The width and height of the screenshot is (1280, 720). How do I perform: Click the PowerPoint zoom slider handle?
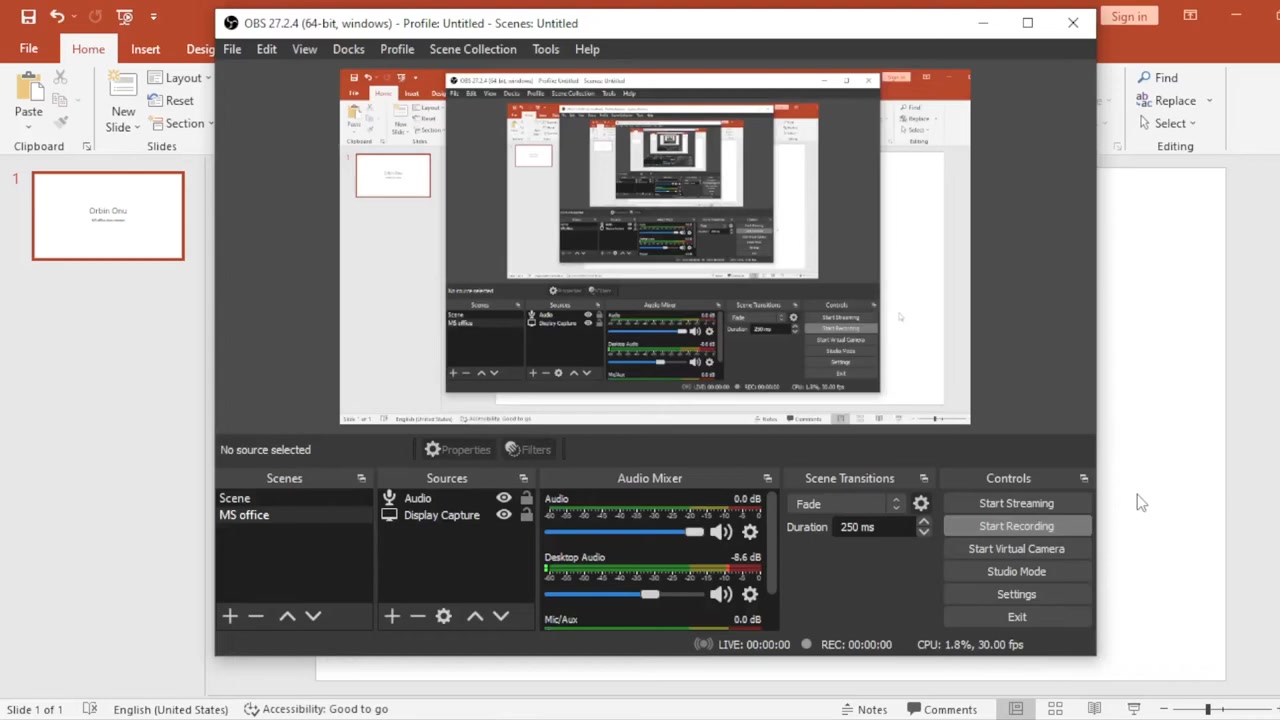[1207, 709]
